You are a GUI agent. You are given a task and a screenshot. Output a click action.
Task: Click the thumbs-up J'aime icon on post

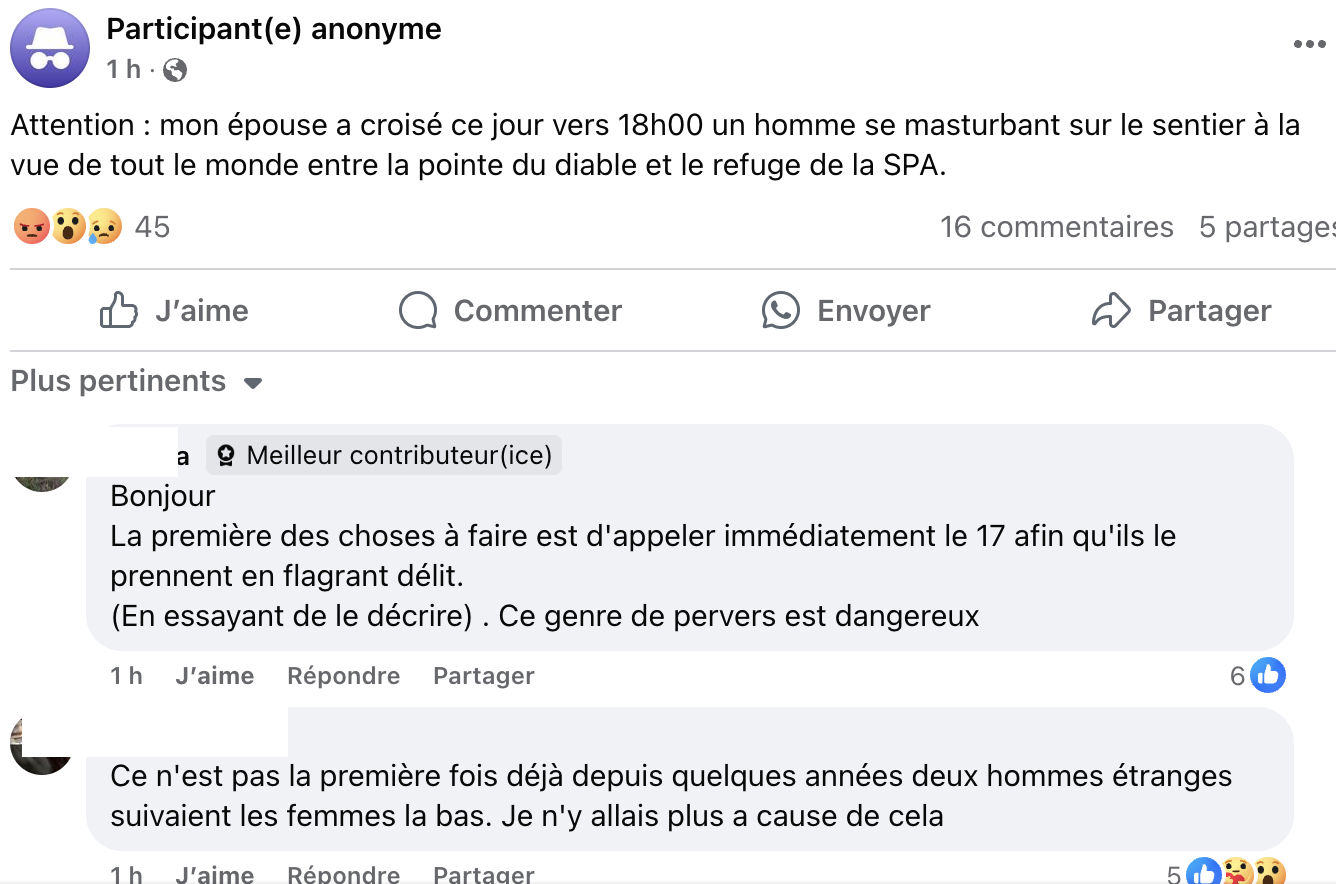click(x=119, y=311)
